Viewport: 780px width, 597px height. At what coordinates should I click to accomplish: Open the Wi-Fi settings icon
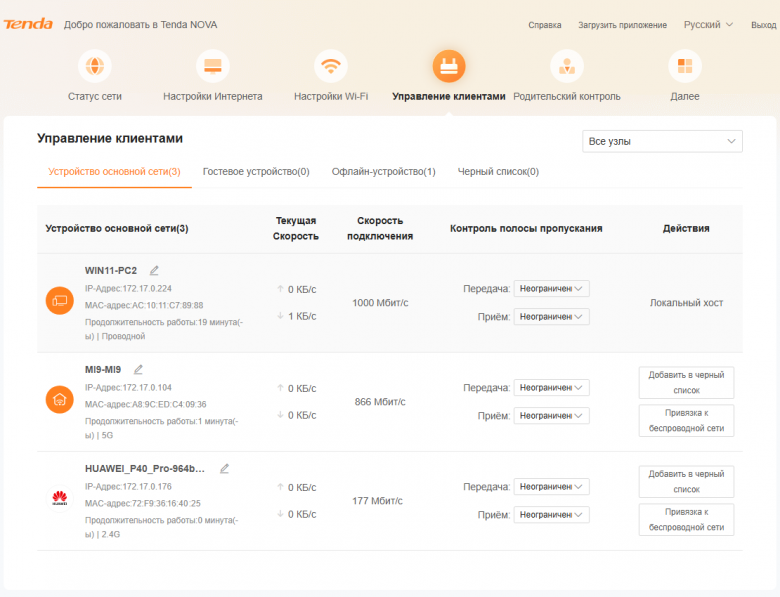click(330, 67)
